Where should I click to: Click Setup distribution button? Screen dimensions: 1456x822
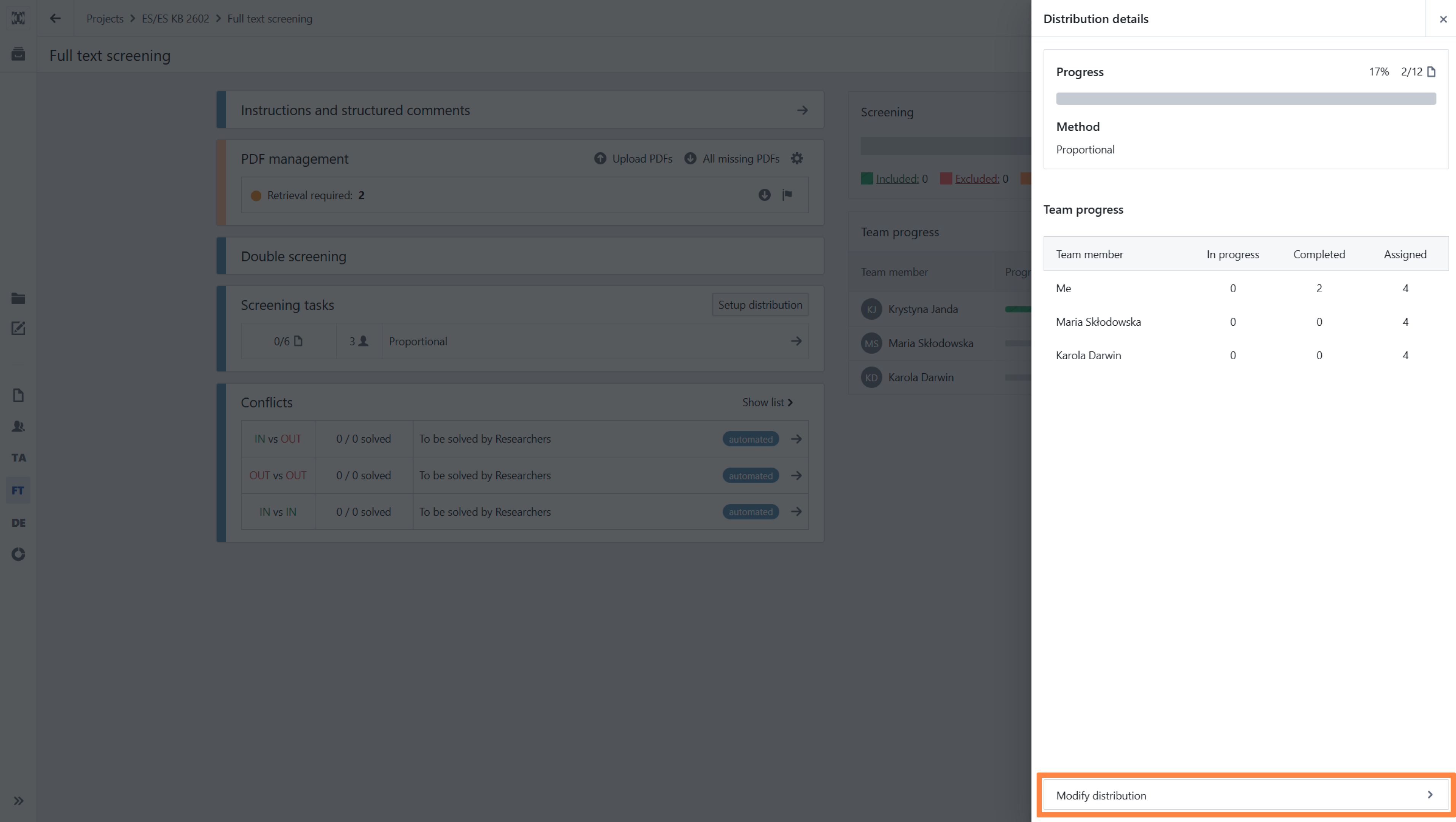[x=760, y=305]
